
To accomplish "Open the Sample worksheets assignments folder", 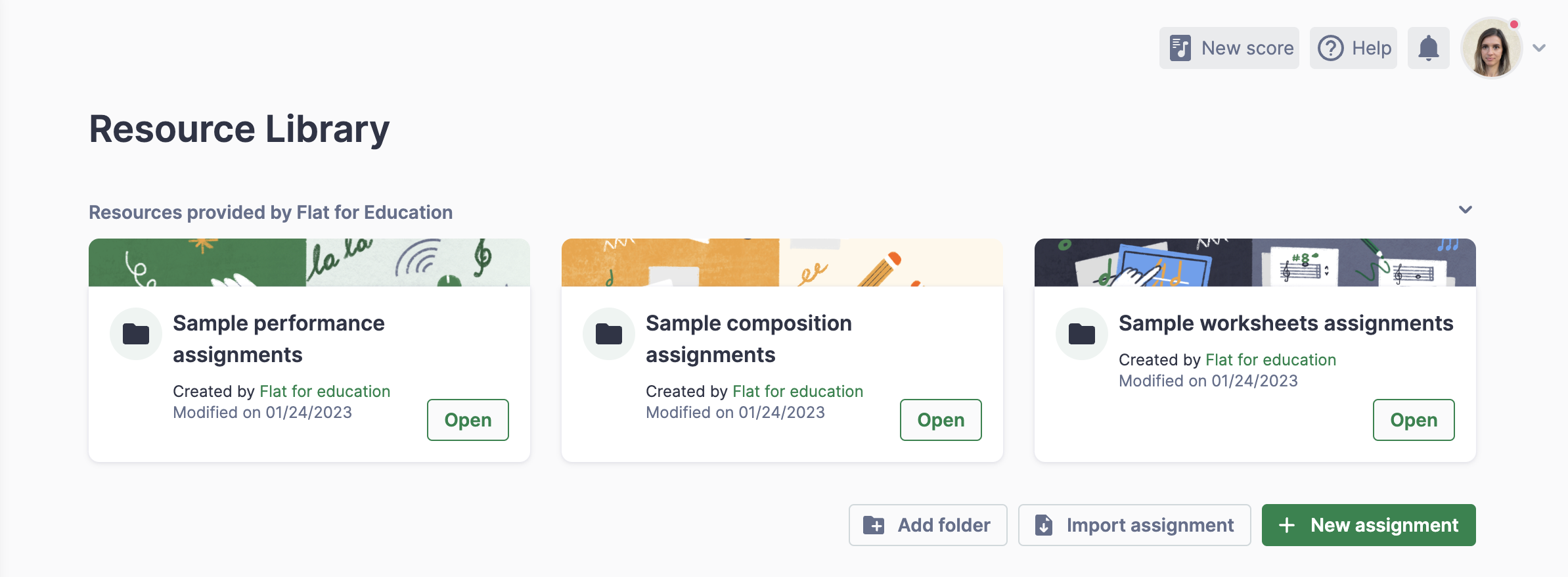I will click(x=1414, y=420).
